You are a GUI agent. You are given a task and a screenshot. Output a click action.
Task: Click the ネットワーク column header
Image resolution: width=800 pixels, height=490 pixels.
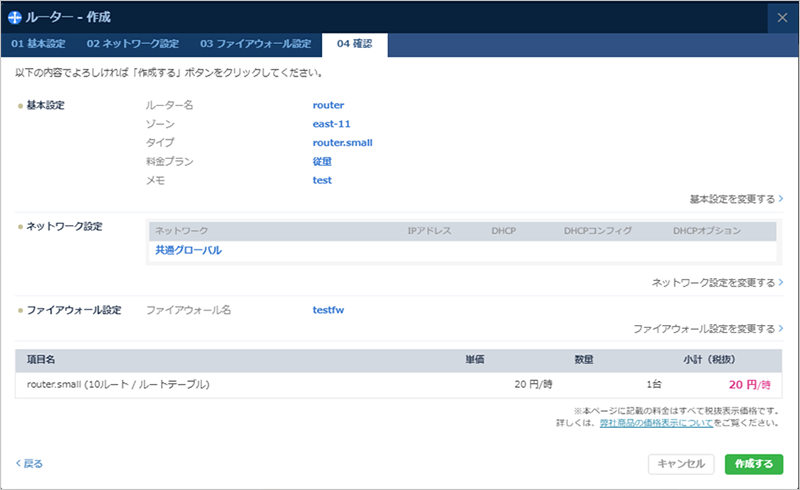pos(182,231)
